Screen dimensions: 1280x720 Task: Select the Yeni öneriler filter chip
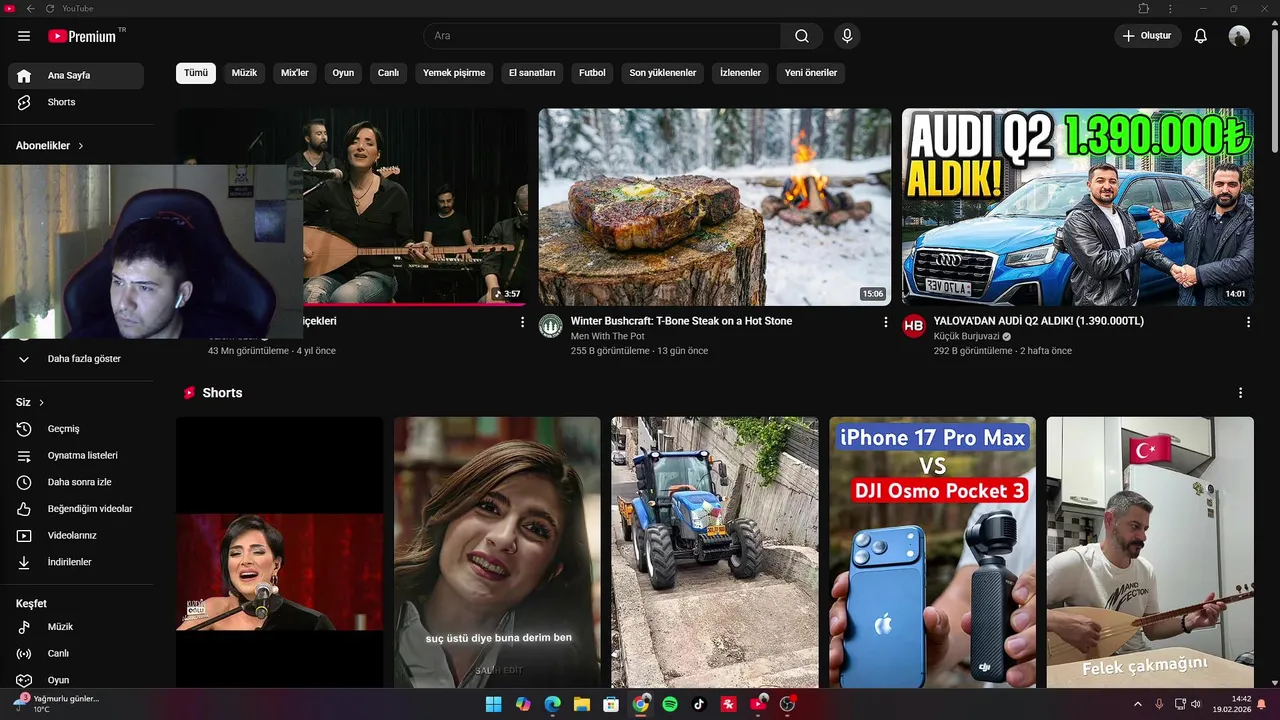coord(811,73)
